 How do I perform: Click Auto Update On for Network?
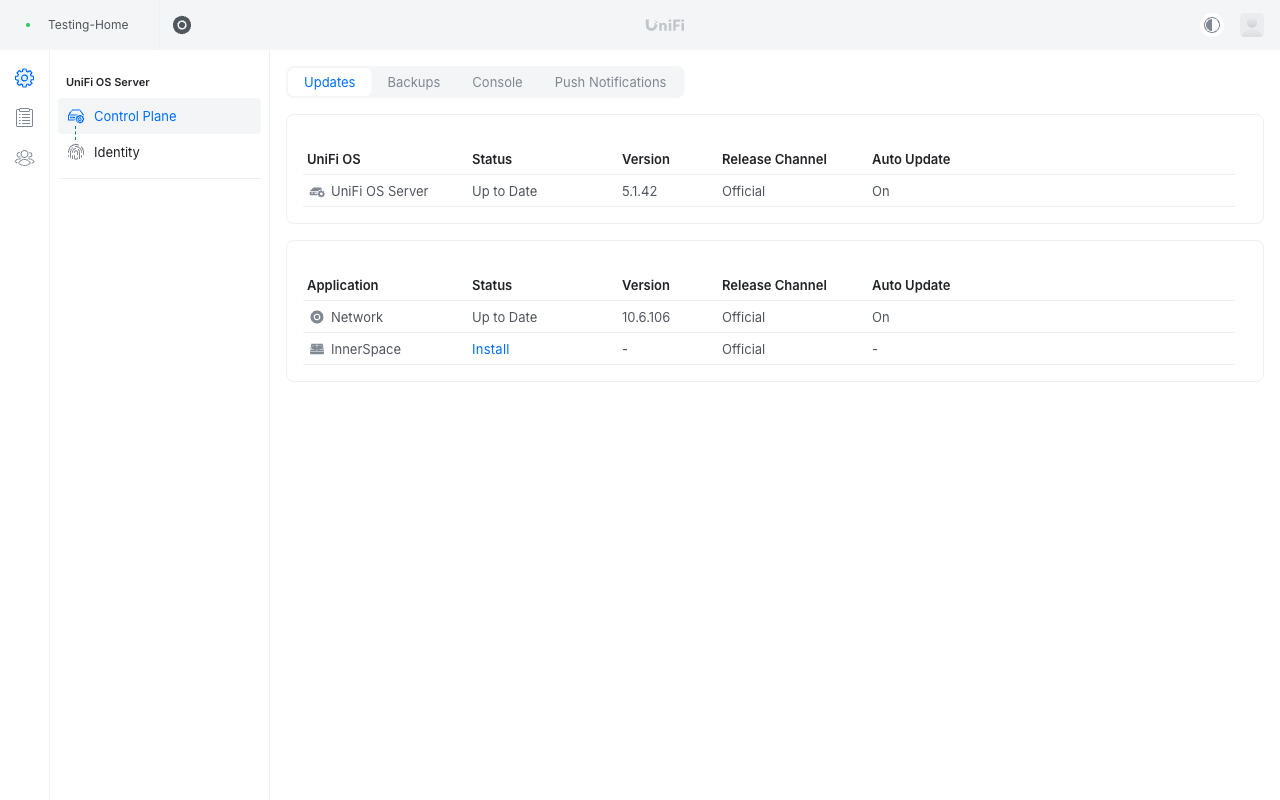pyautogui.click(x=881, y=317)
